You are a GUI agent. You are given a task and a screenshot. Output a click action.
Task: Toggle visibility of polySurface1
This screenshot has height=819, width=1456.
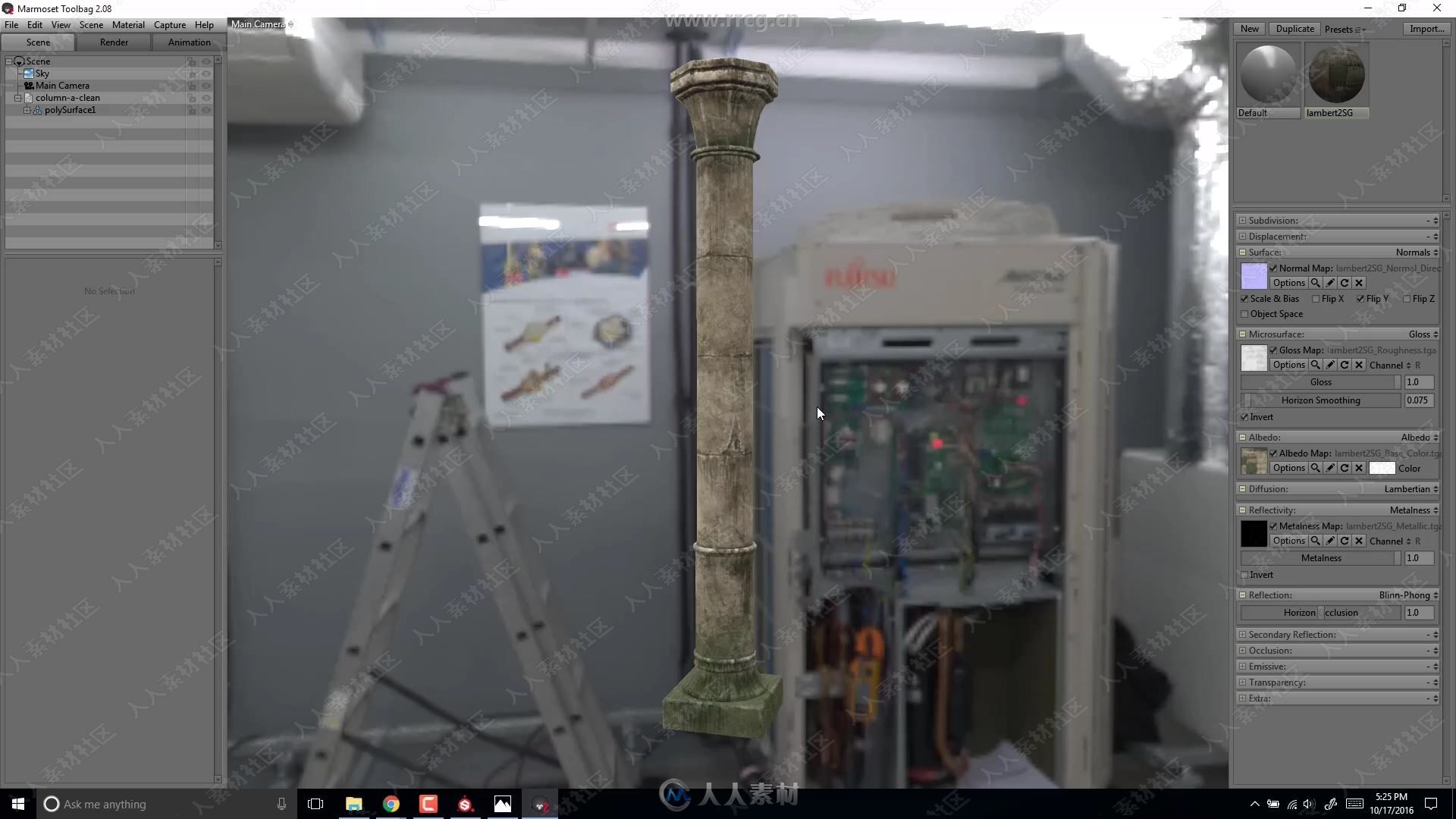coord(206,110)
